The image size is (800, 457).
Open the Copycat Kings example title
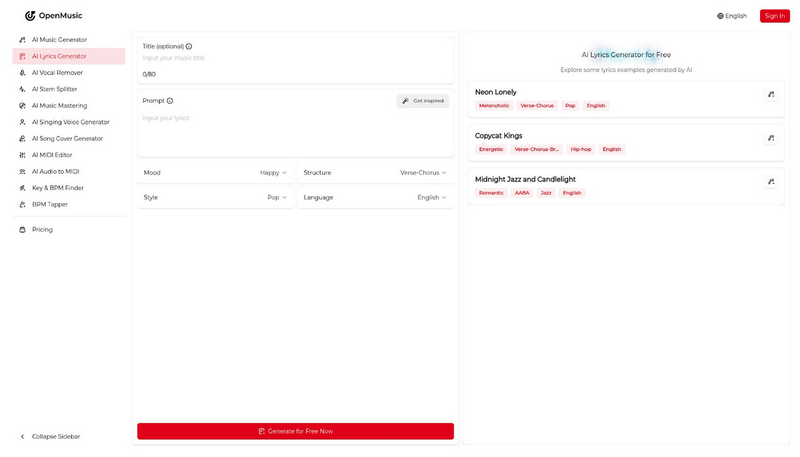(498, 136)
